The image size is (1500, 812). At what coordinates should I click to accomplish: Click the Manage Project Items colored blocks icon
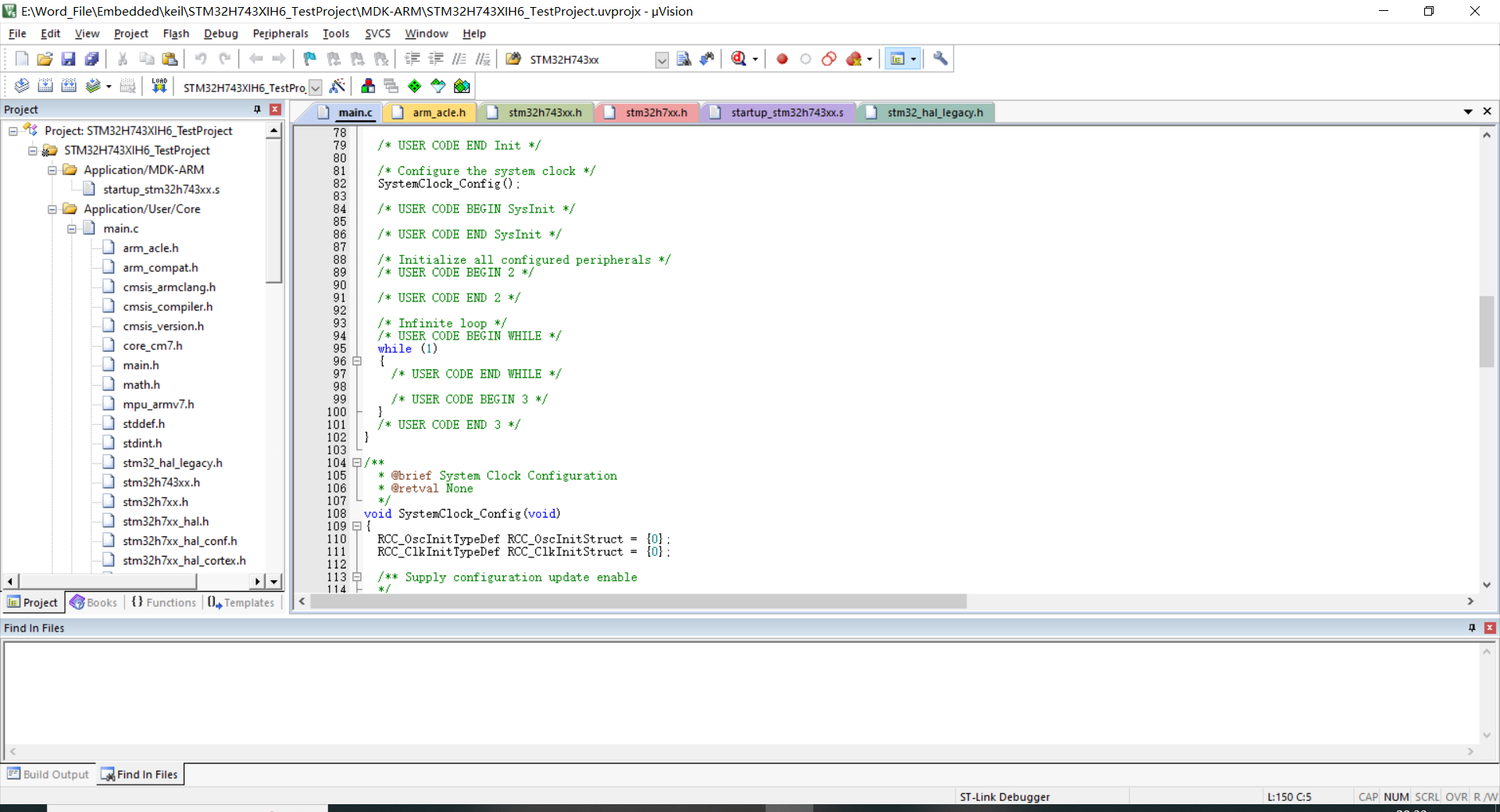point(368,86)
